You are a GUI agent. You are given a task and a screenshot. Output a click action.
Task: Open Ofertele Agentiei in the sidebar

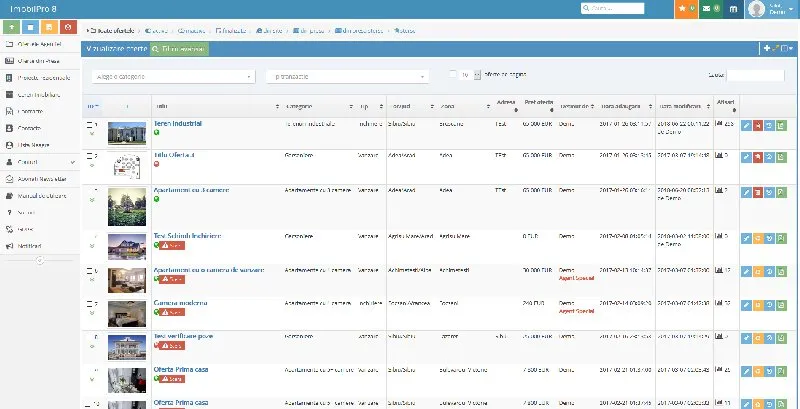point(40,44)
